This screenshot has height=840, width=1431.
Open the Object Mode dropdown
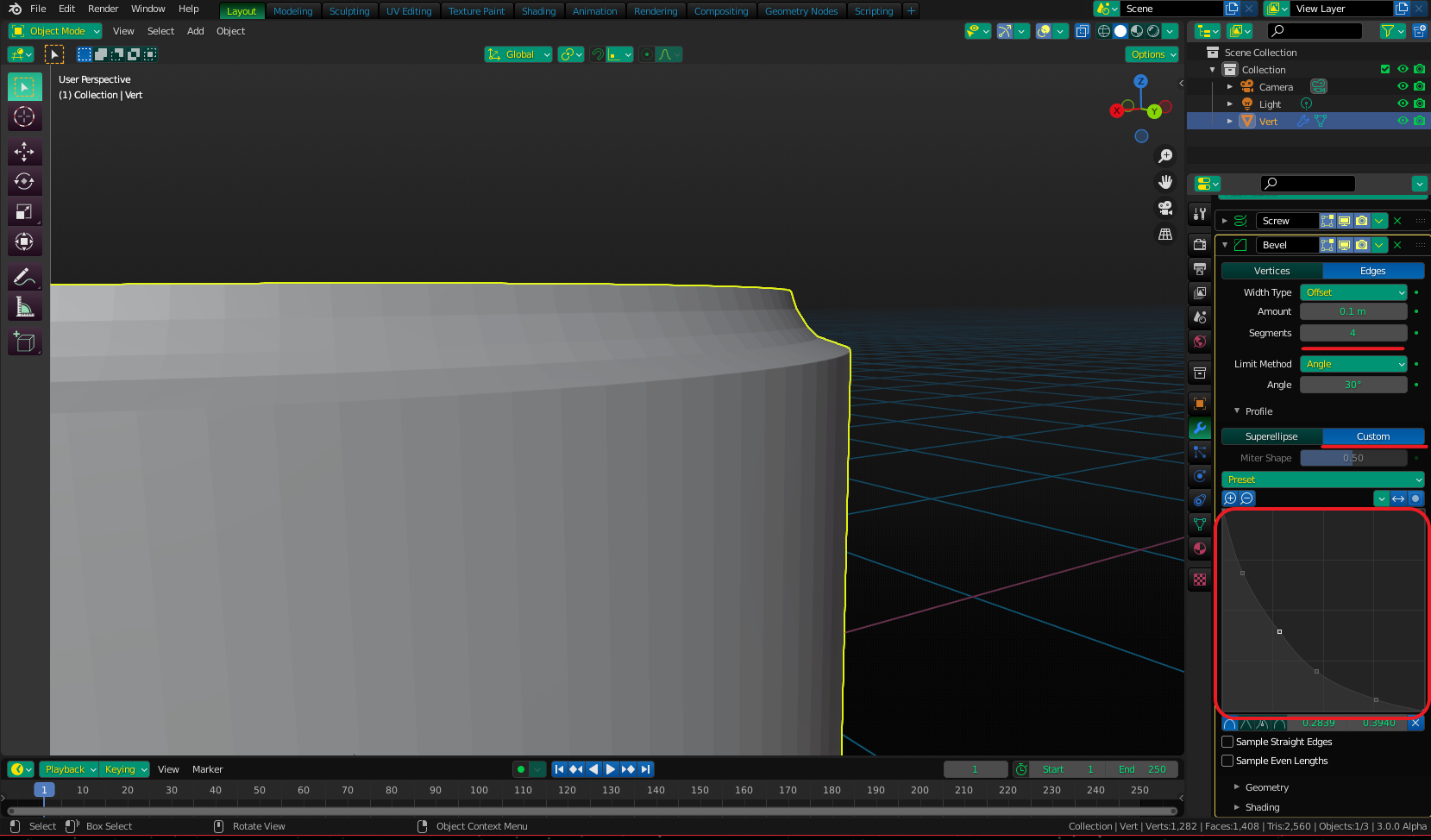point(55,31)
